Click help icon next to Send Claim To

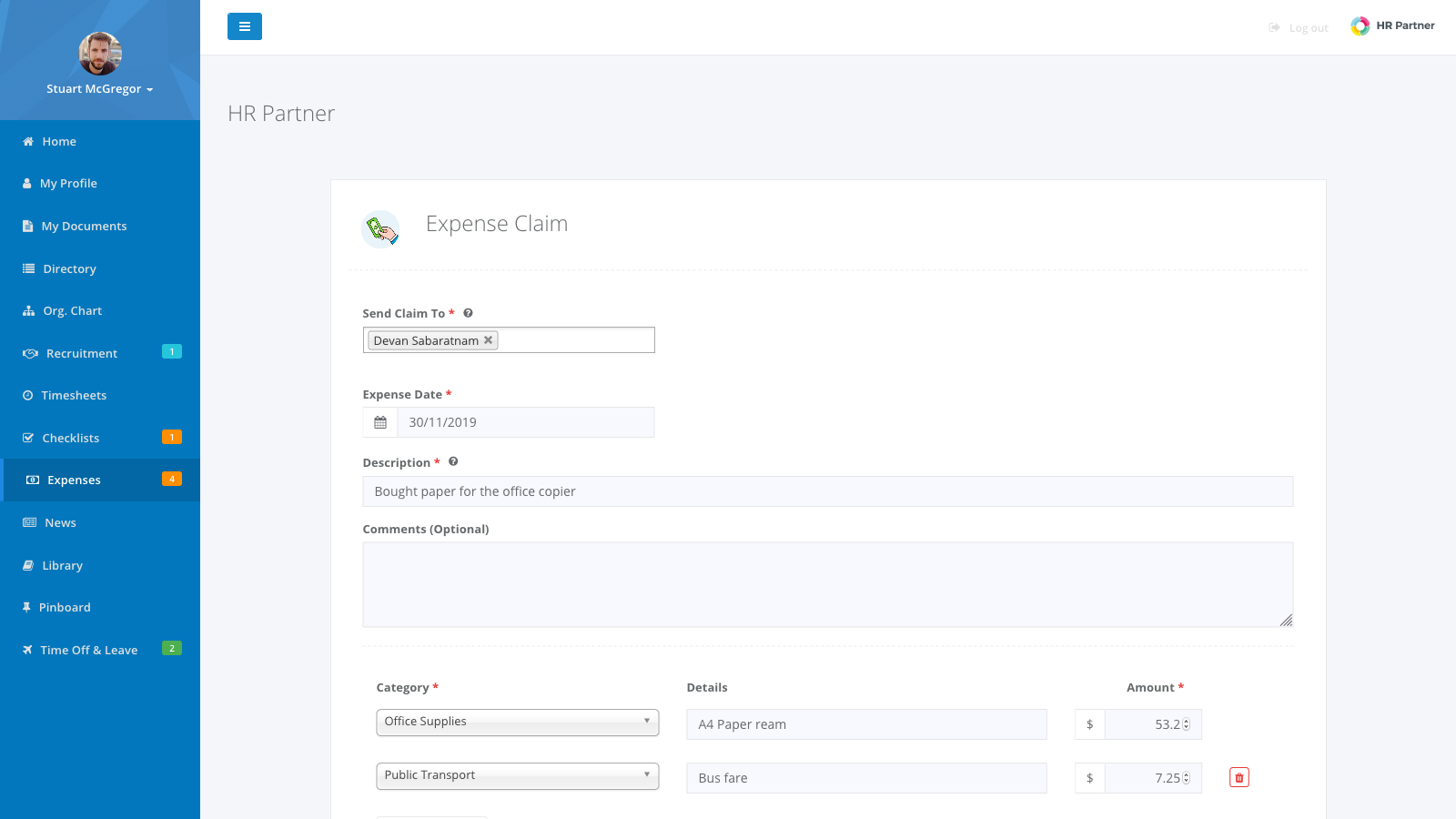point(468,313)
